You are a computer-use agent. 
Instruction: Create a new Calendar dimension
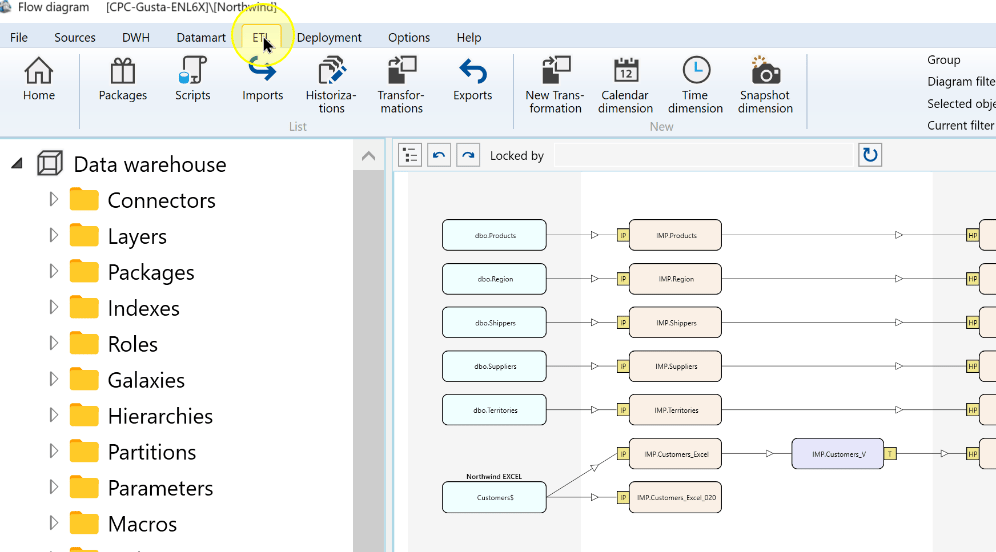pyautogui.click(x=625, y=86)
